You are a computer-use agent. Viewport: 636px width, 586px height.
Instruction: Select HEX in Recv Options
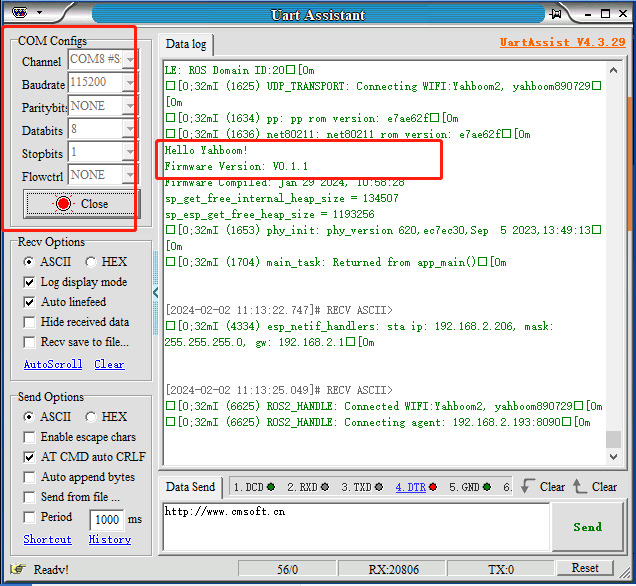point(91,262)
